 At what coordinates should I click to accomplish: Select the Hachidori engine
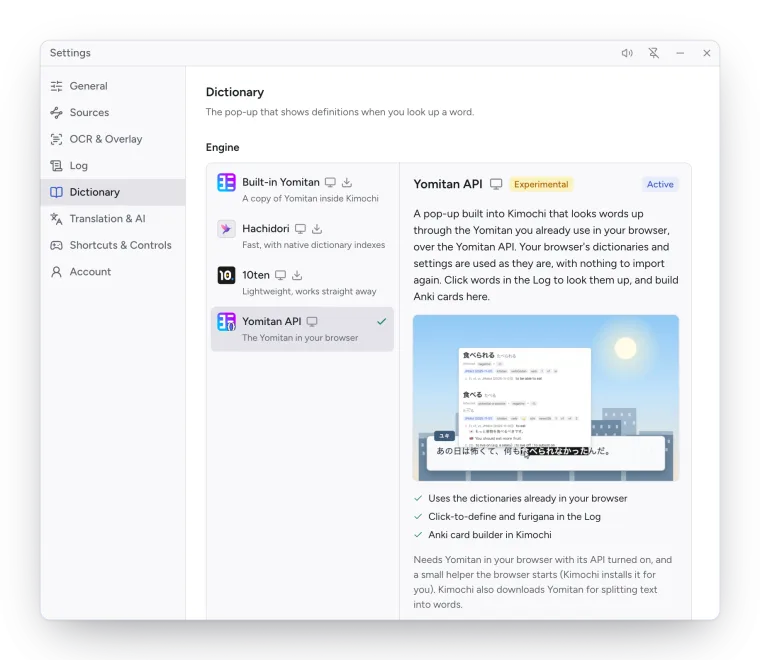(302, 236)
